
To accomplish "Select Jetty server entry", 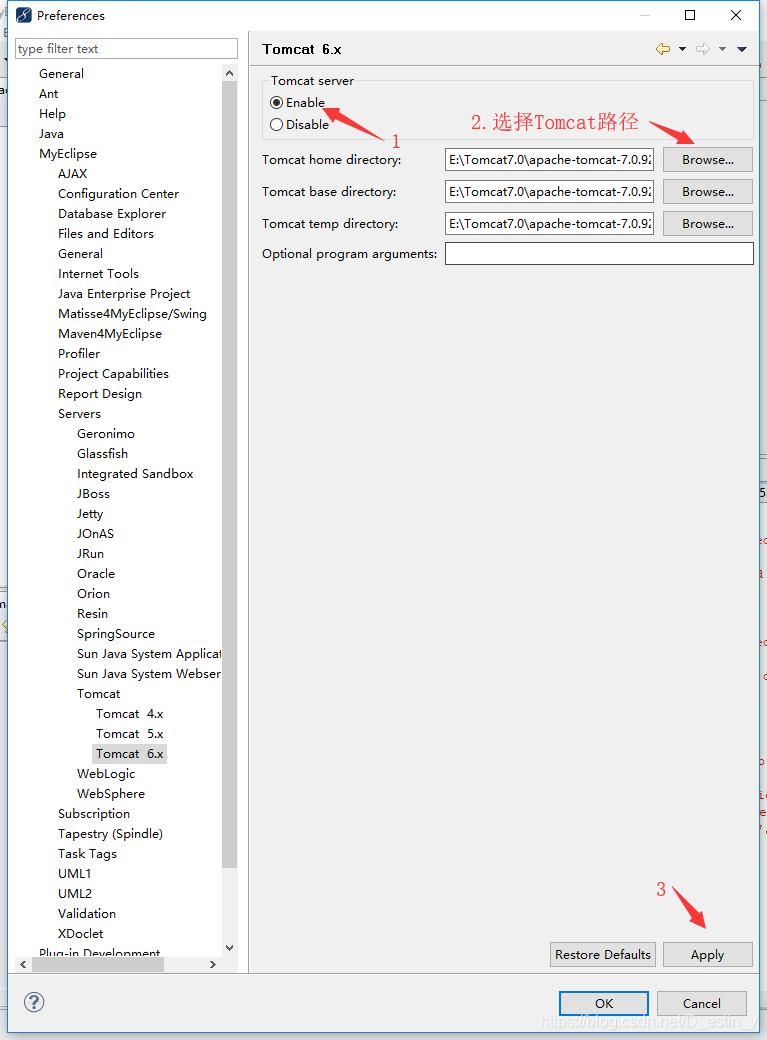I will click(x=90, y=513).
